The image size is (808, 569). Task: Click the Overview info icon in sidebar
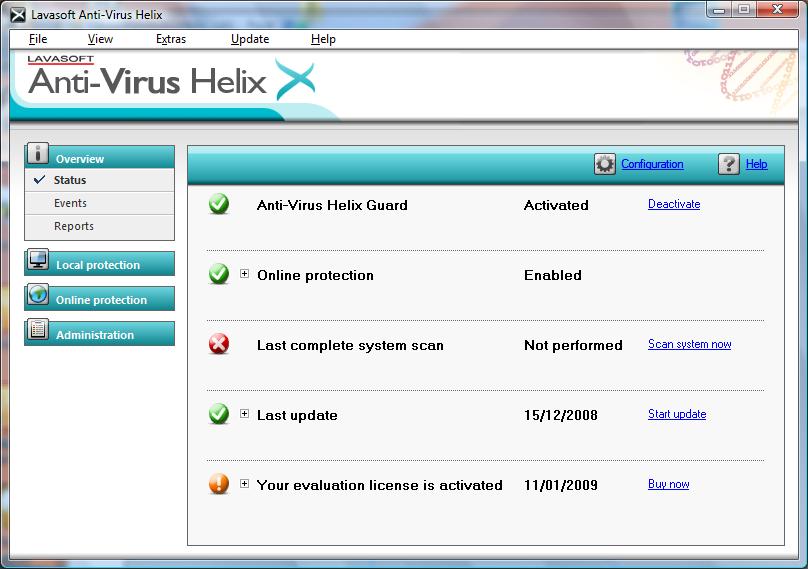38,154
